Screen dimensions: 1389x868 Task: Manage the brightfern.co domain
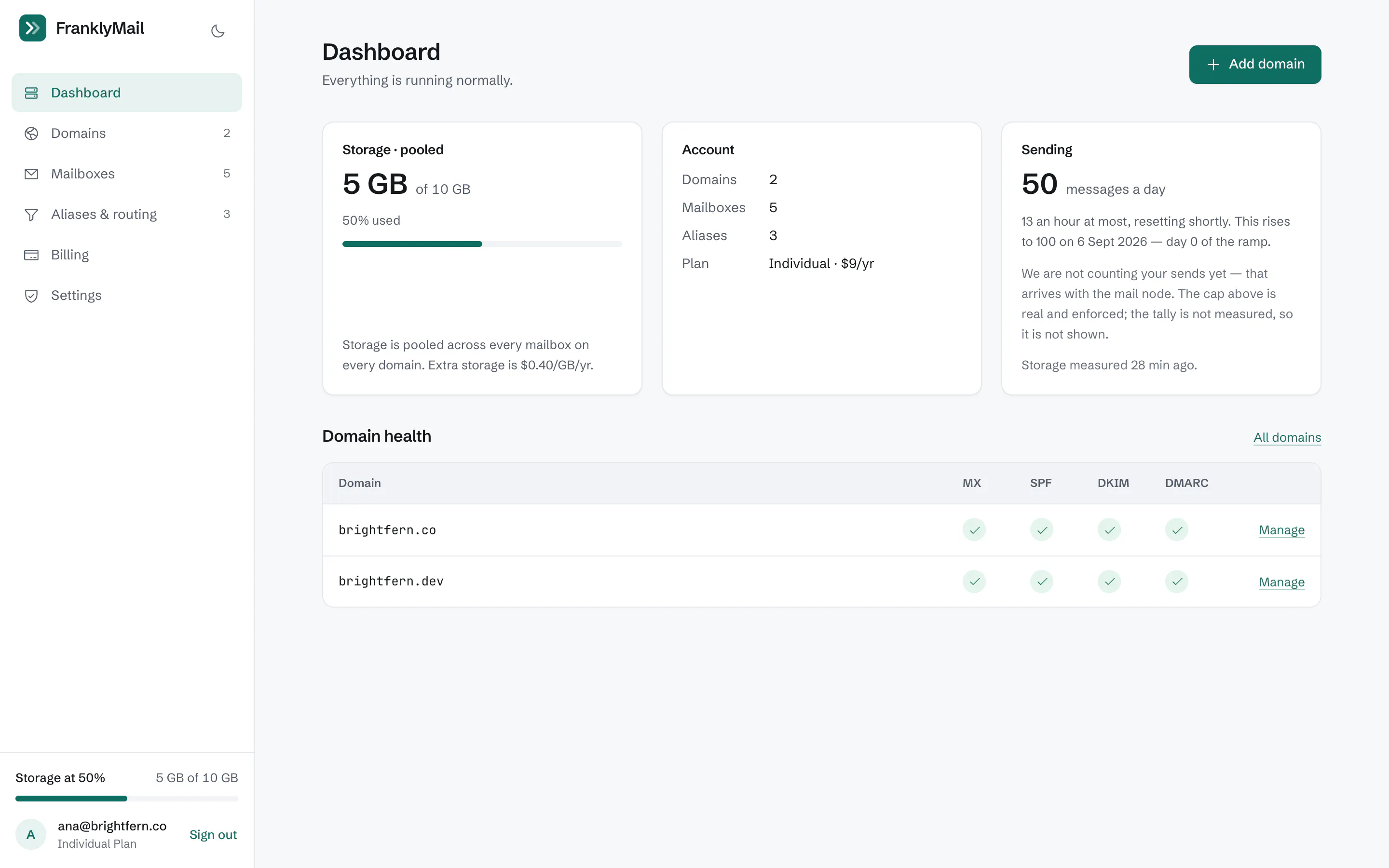tap(1281, 530)
